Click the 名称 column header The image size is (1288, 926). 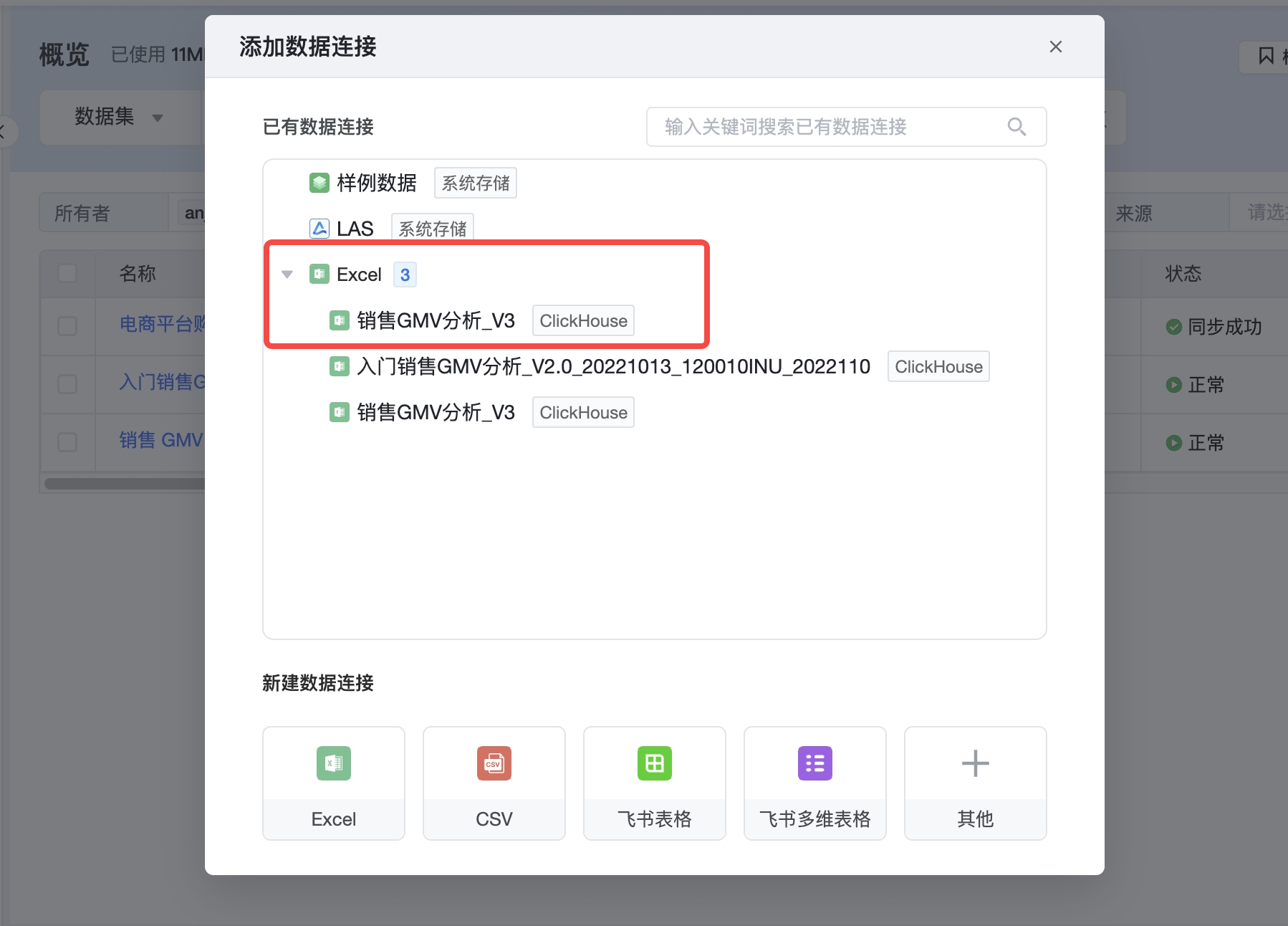(138, 274)
